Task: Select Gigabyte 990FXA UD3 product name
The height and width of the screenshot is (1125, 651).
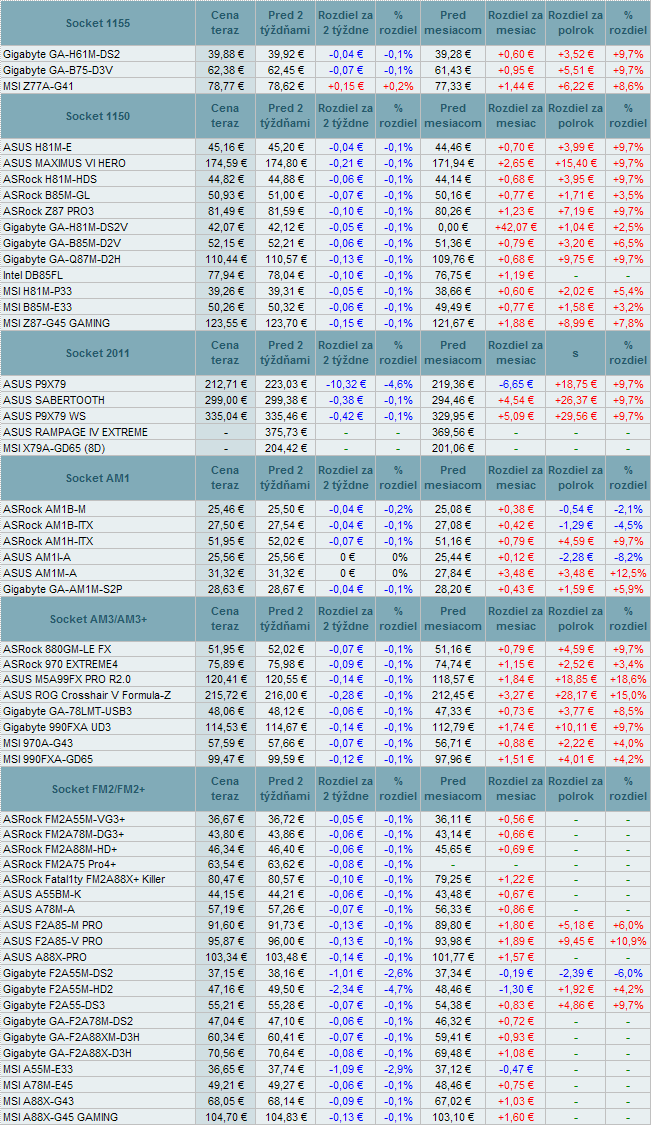Action: pos(57,727)
